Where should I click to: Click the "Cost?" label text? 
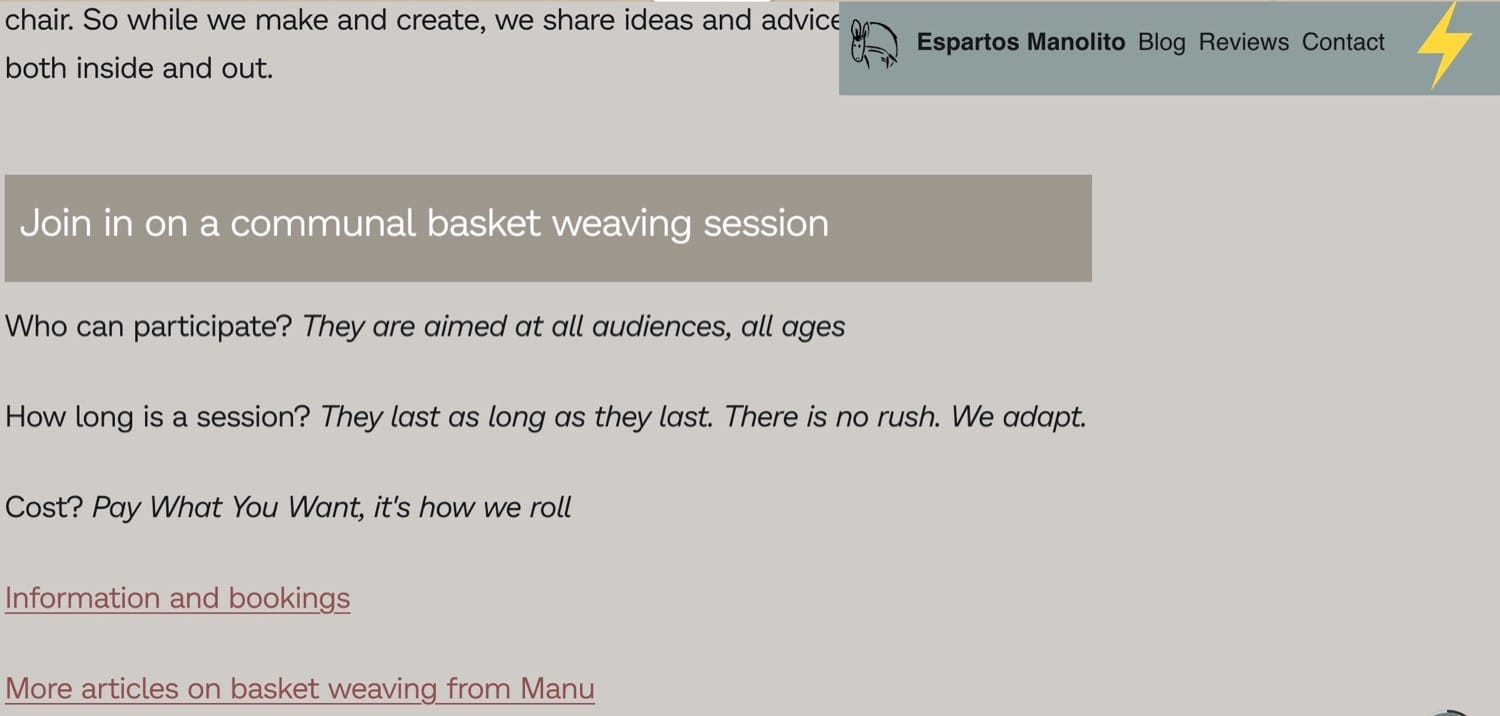point(44,507)
